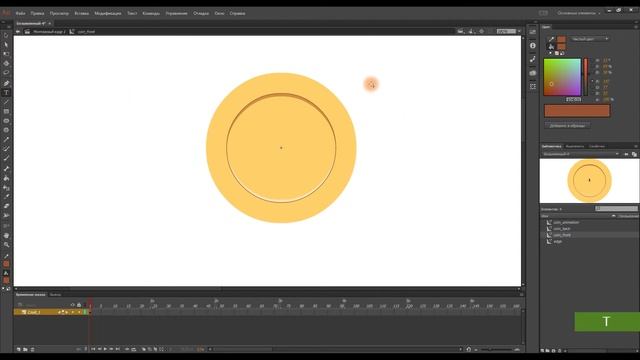Screen dimensions: 640x360
Task: Select the fill color bucket icon
Action: (551, 47)
